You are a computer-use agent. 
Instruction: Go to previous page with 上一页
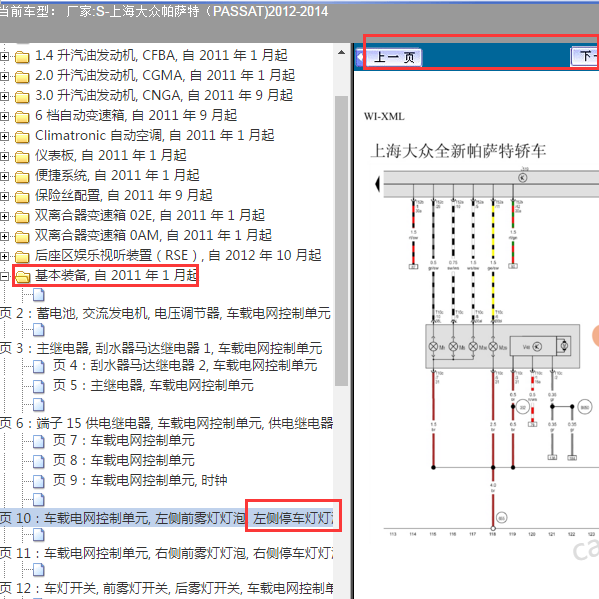[394, 58]
